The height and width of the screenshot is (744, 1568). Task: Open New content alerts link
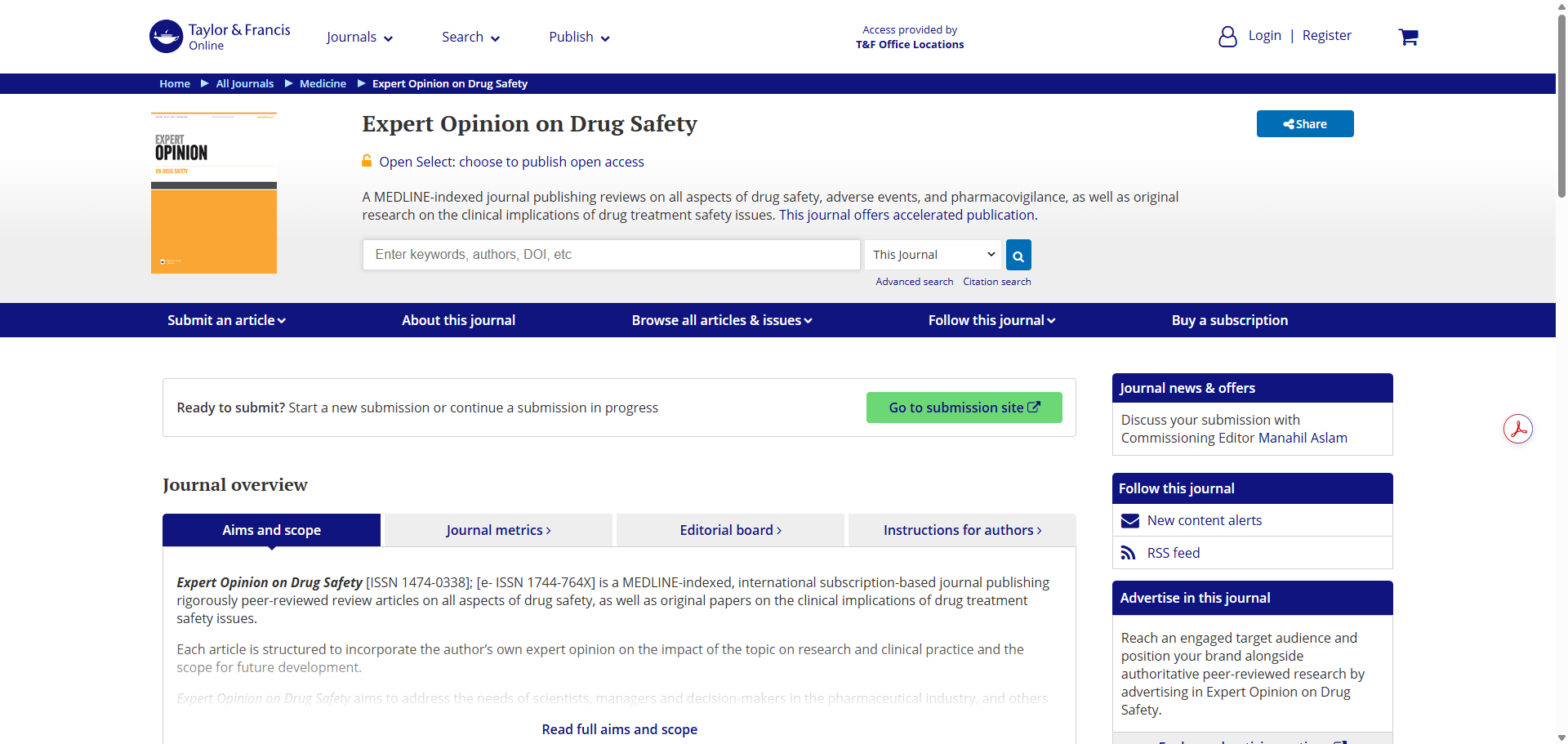[x=1205, y=521]
